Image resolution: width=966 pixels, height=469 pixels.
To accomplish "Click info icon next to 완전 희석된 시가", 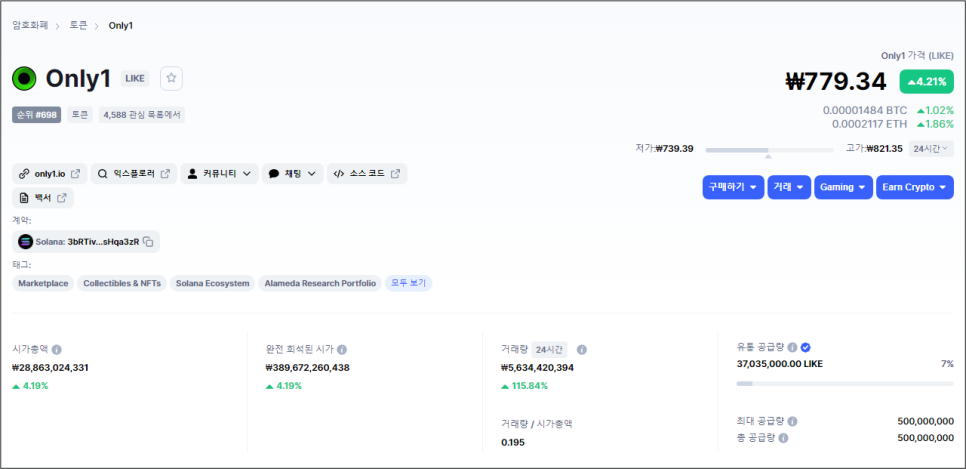I will pos(342,349).
